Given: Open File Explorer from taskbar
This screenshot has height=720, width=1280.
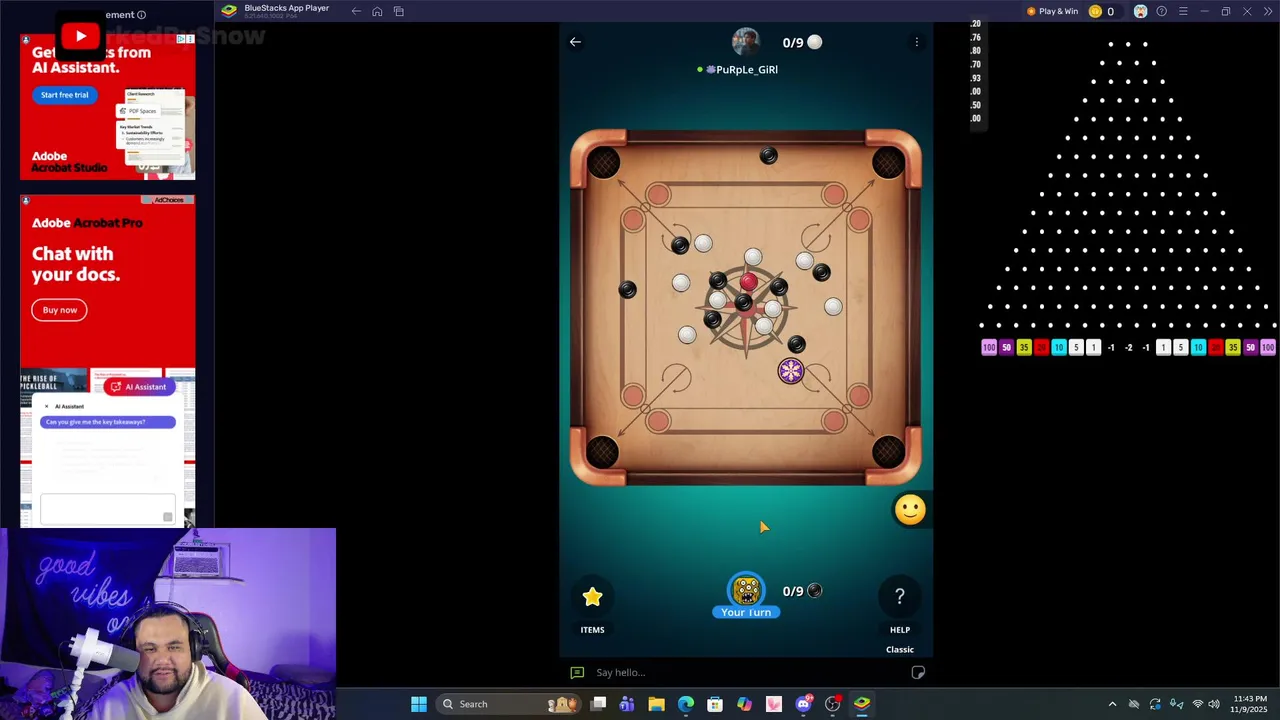Looking at the screenshot, I should (x=656, y=704).
